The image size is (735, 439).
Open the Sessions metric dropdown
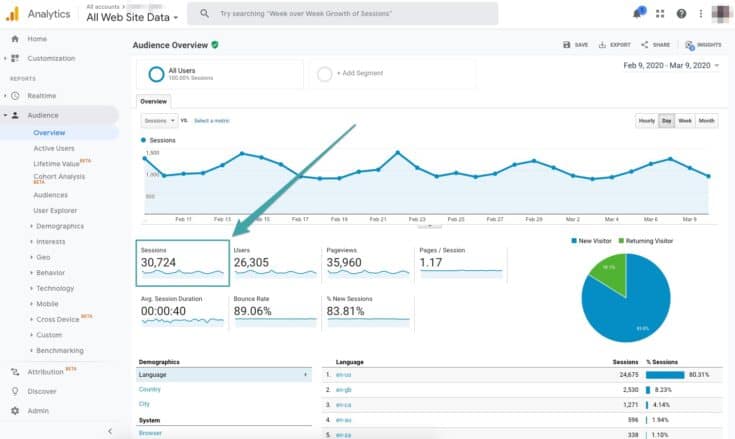pyautogui.click(x=159, y=121)
